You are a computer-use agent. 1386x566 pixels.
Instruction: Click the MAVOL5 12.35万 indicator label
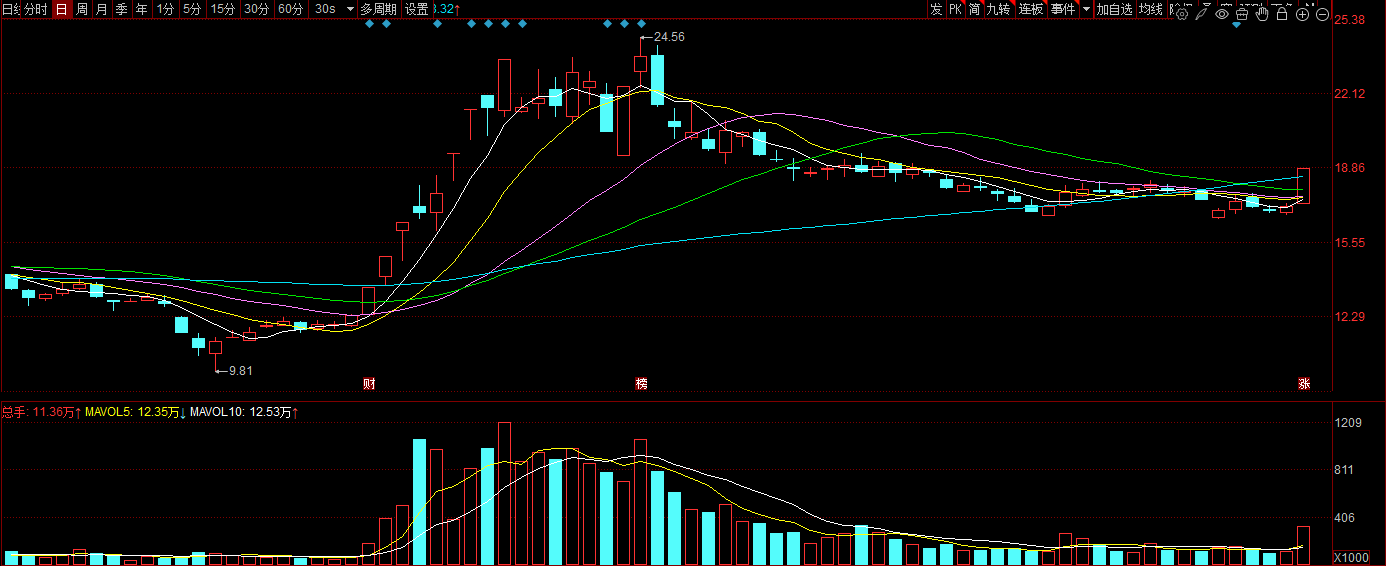pyautogui.click(x=134, y=411)
